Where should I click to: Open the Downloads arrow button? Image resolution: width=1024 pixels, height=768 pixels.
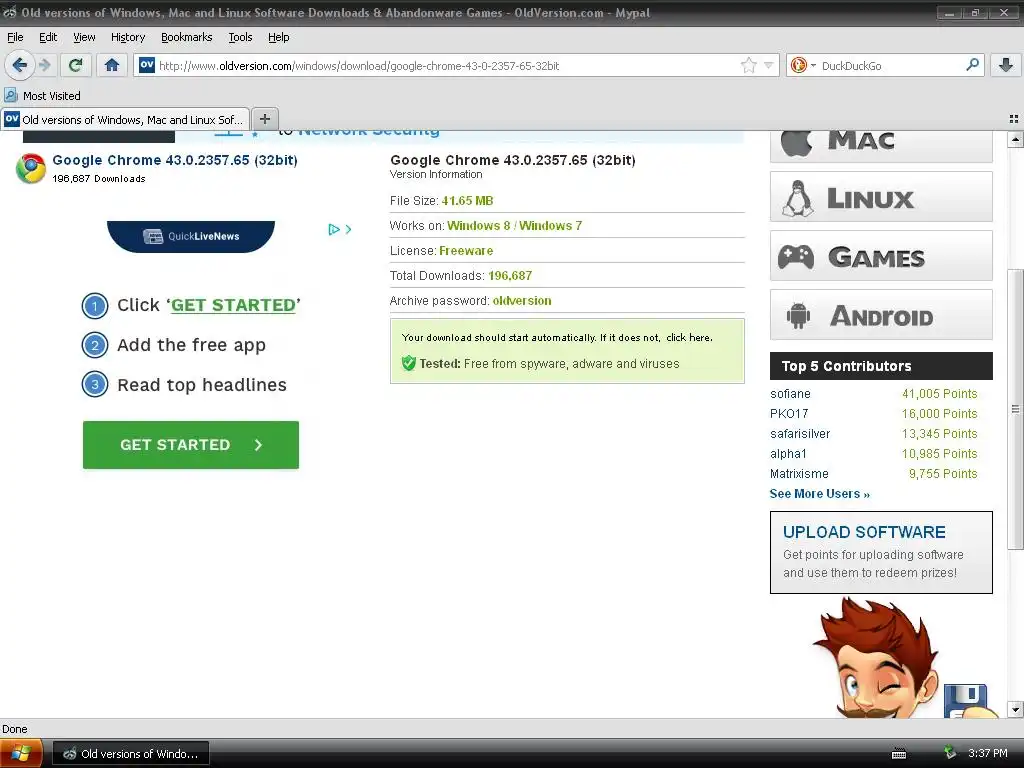coord(1006,65)
